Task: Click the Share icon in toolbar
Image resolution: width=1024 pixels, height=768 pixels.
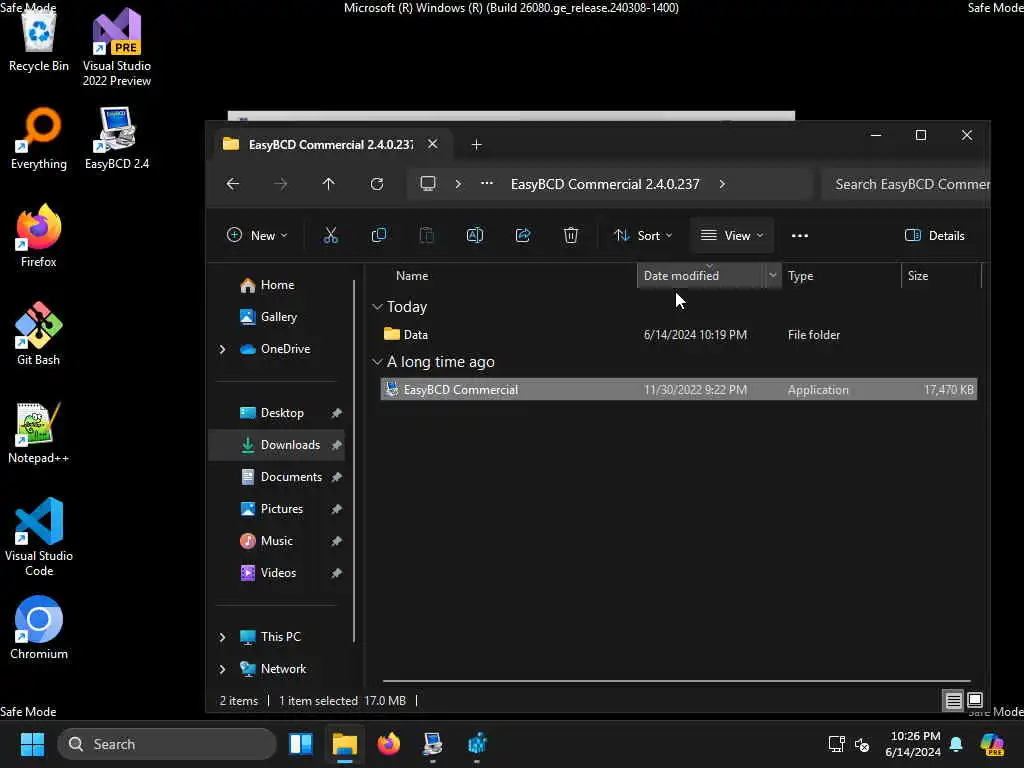Action: 522,235
